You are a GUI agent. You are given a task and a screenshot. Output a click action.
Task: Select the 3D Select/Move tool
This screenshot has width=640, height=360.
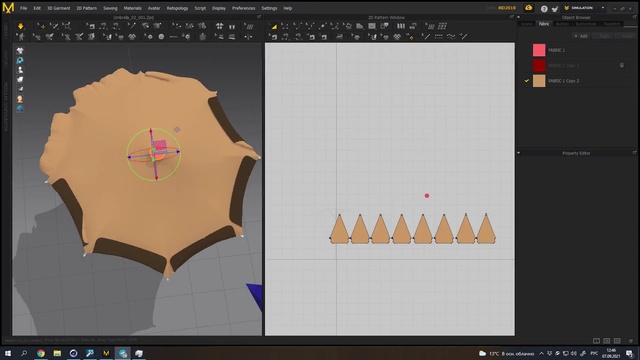pos(42,26)
